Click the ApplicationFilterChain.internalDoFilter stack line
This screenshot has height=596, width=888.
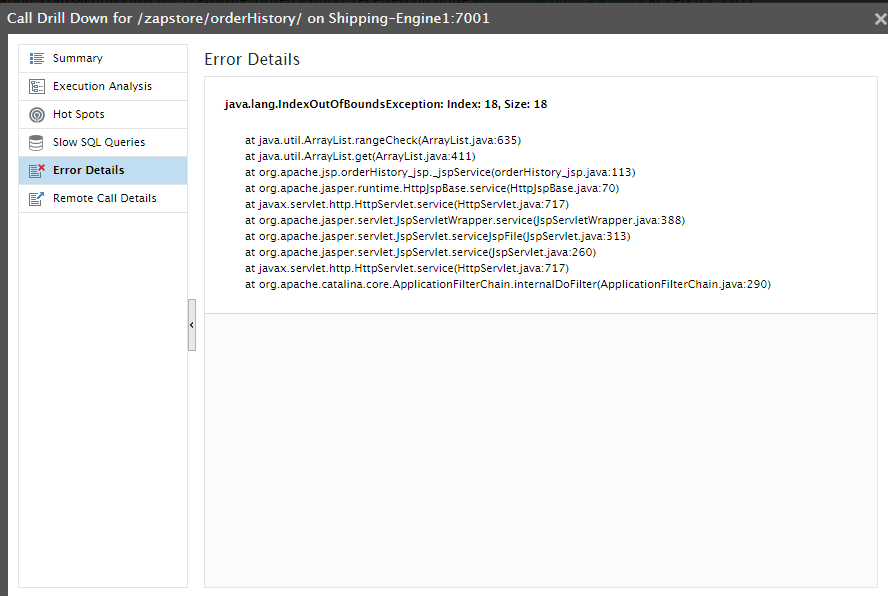point(508,284)
